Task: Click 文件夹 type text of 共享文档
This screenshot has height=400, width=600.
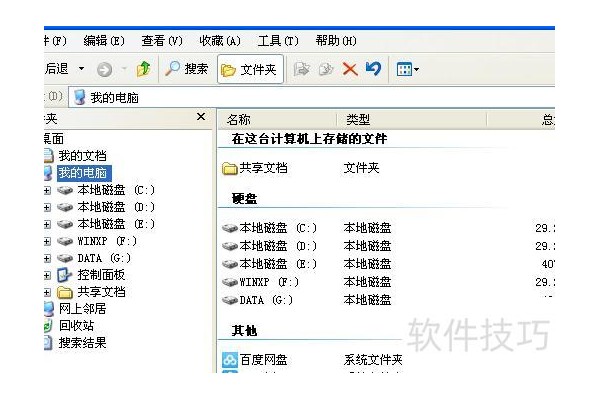Action: point(361,168)
